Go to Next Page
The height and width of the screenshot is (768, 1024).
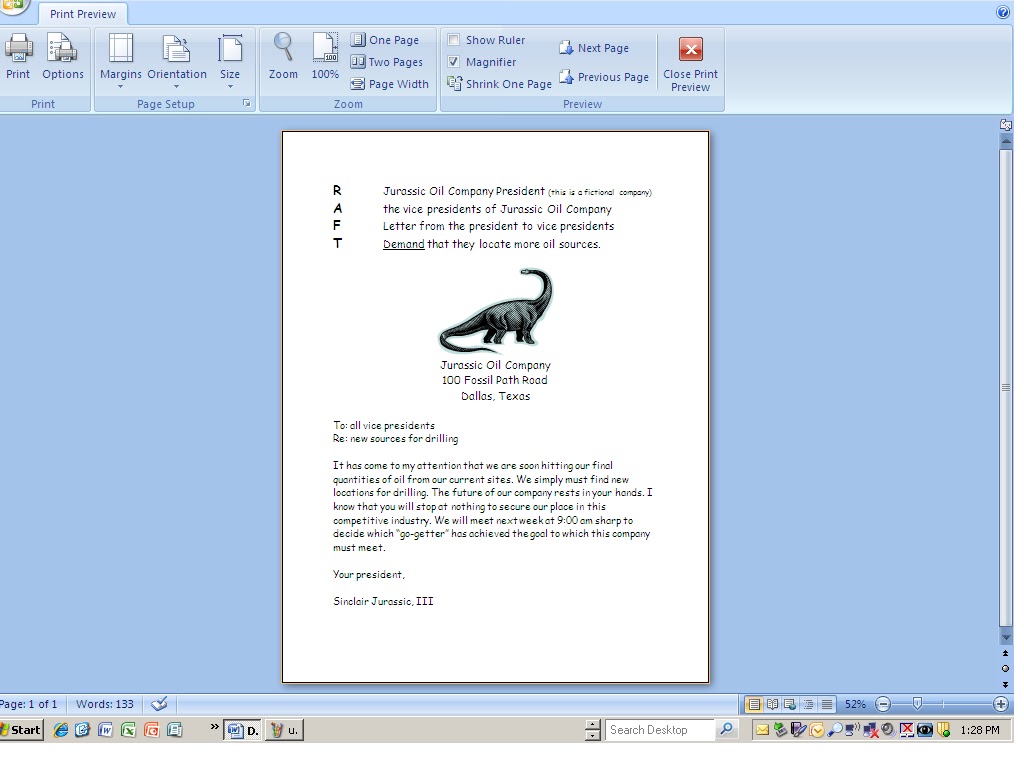(x=594, y=48)
